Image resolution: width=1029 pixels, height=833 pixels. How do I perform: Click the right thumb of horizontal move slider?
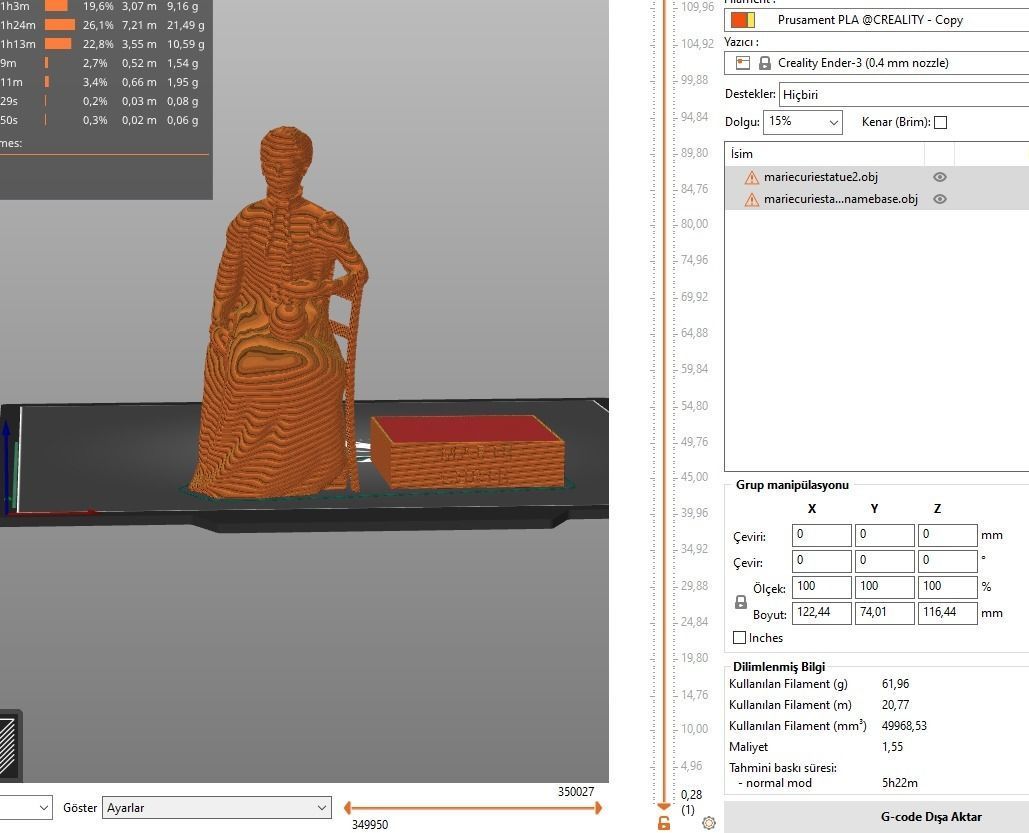598,808
